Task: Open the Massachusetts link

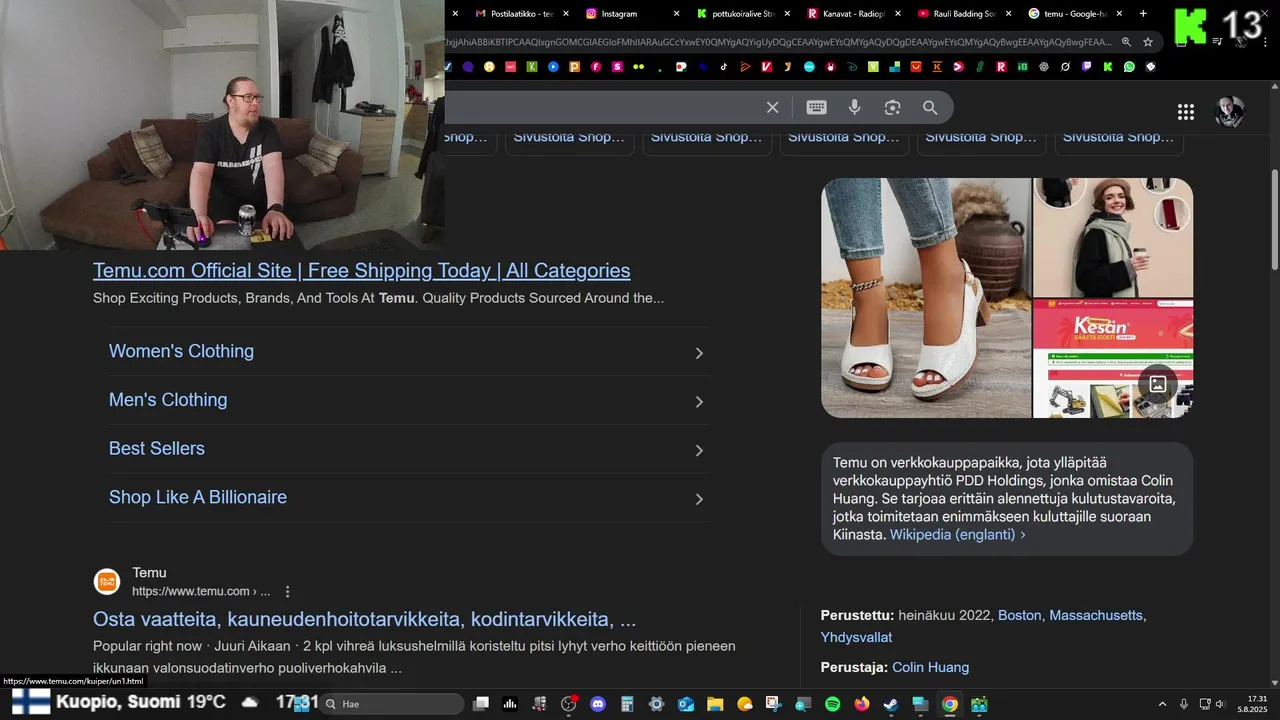Action: pos(1095,615)
